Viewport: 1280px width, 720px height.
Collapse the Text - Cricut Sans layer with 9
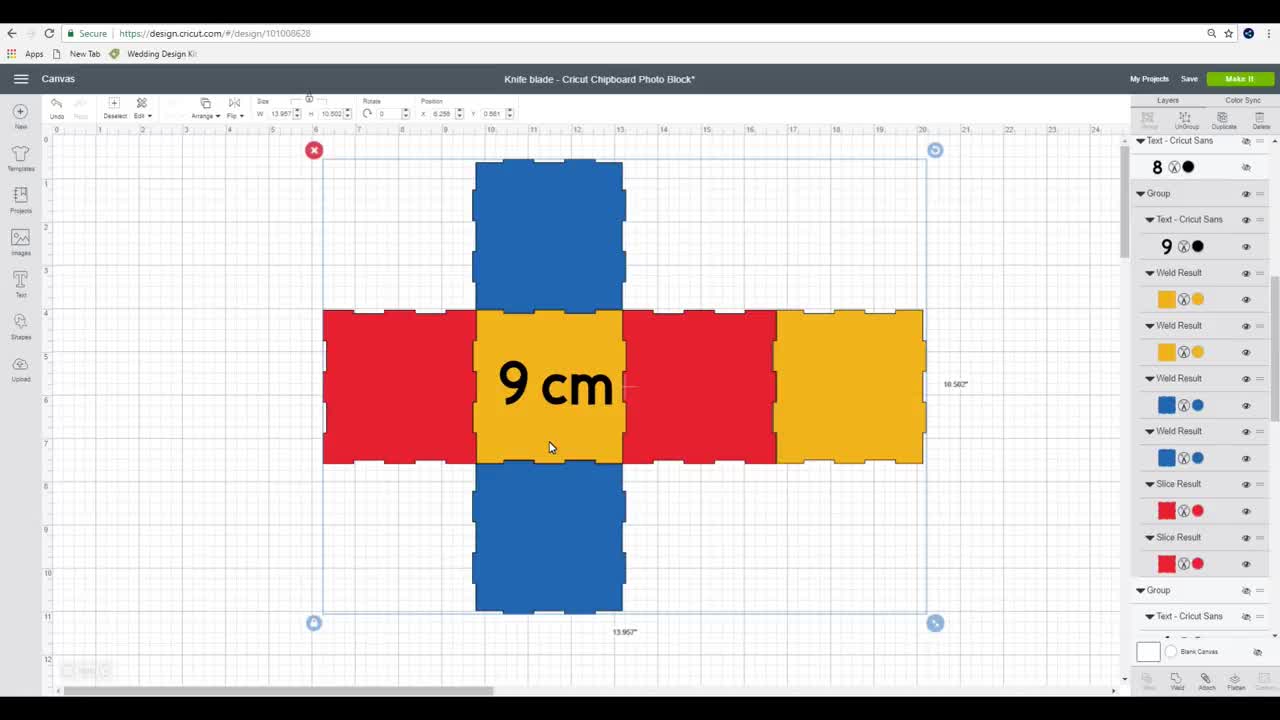(1150, 220)
